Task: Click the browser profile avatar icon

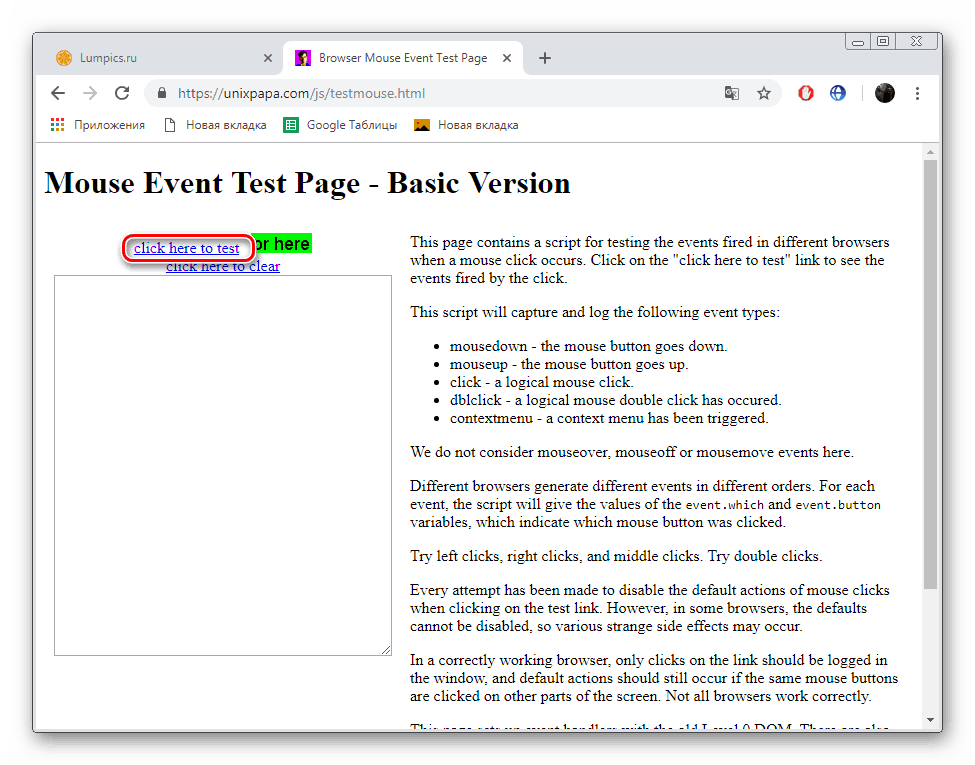Action: click(884, 92)
